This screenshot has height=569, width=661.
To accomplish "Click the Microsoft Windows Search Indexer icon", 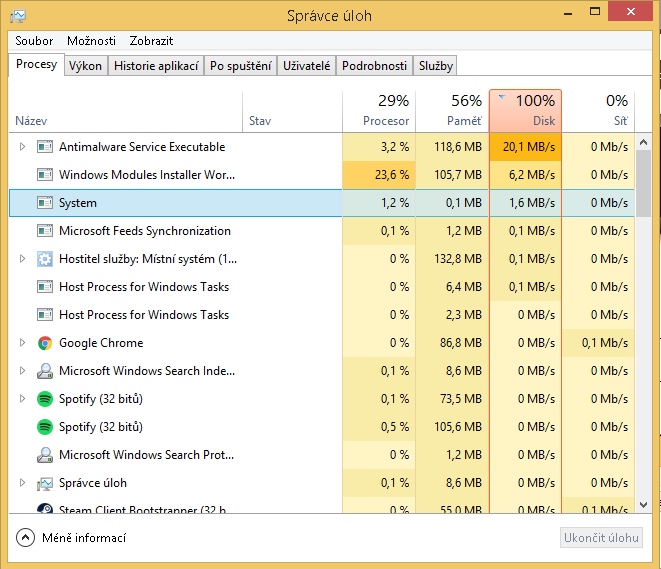I will pyautogui.click(x=45, y=371).
